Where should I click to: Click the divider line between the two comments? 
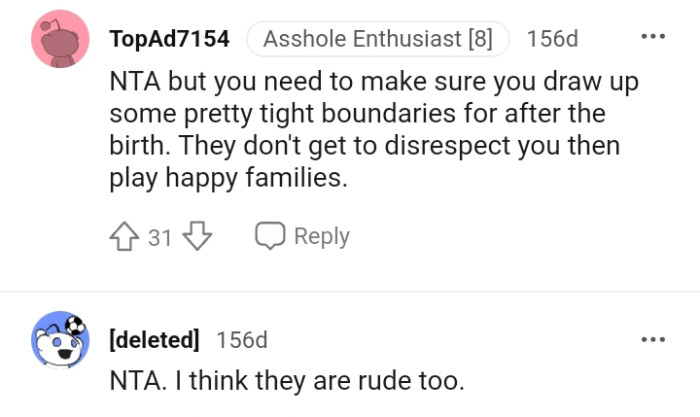point(350,292)
